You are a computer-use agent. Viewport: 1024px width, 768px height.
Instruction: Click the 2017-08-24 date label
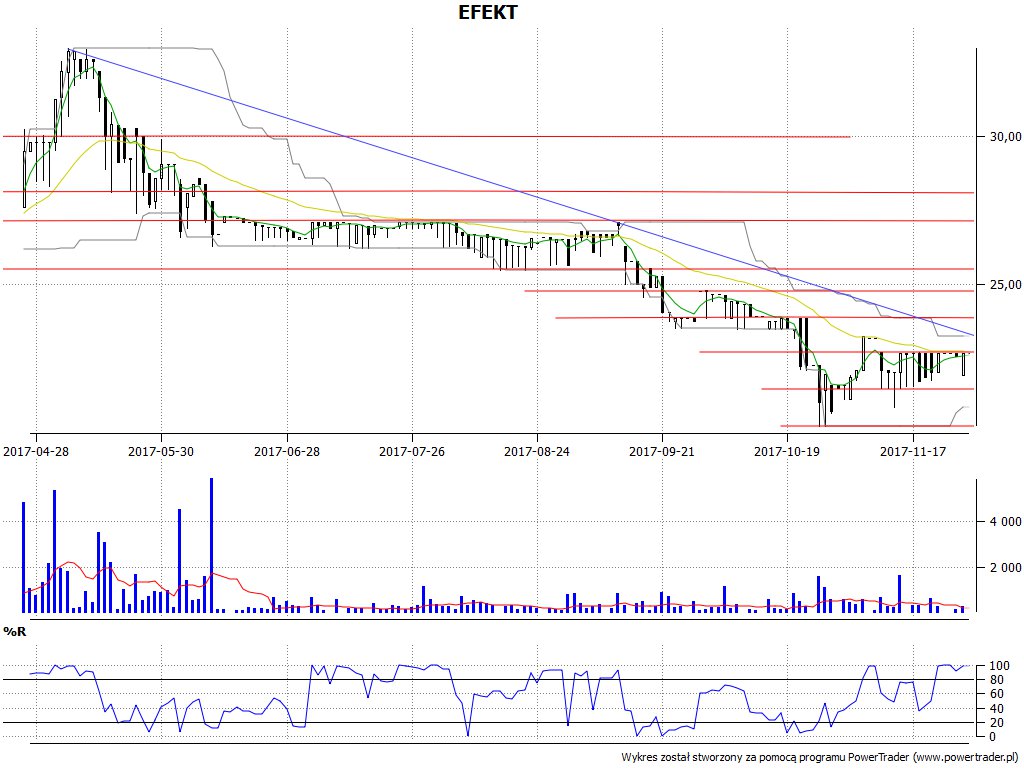537,451
